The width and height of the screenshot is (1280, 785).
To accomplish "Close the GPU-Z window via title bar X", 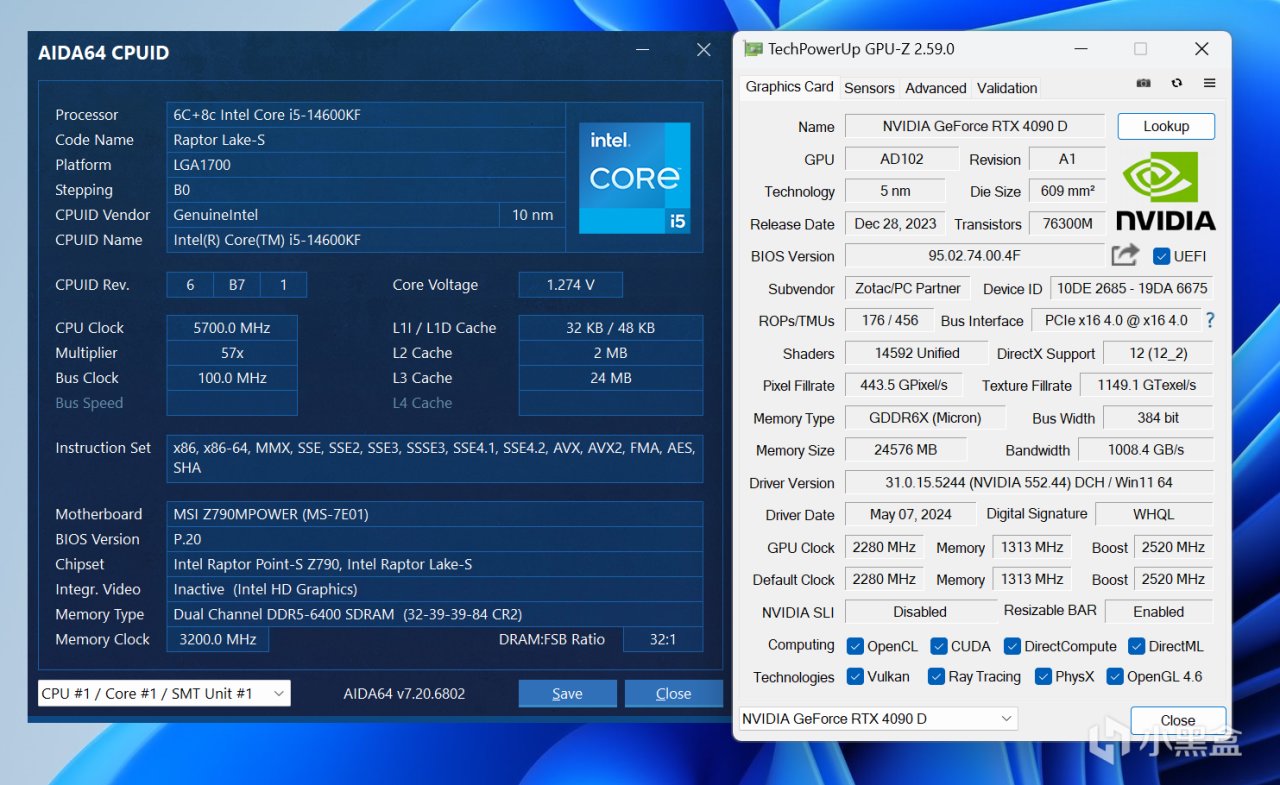I will click(1202, 49).
